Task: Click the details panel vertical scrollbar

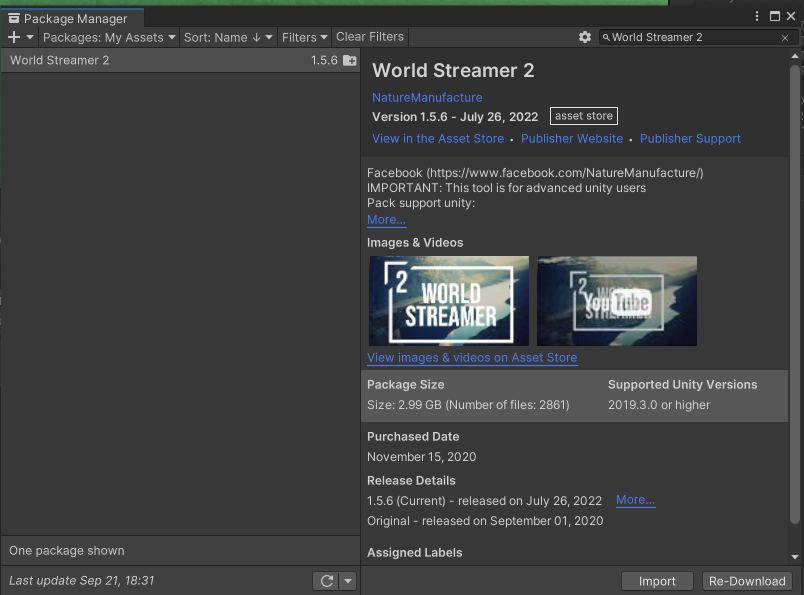Action: 795,294
